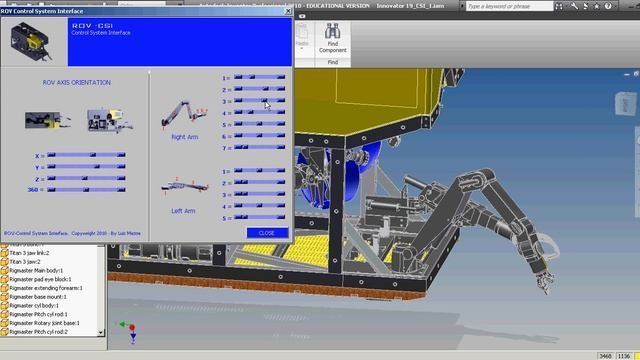Click Right Arm slider 6
The height and width of the screenshot is (360, 640).
click(260, 136)
